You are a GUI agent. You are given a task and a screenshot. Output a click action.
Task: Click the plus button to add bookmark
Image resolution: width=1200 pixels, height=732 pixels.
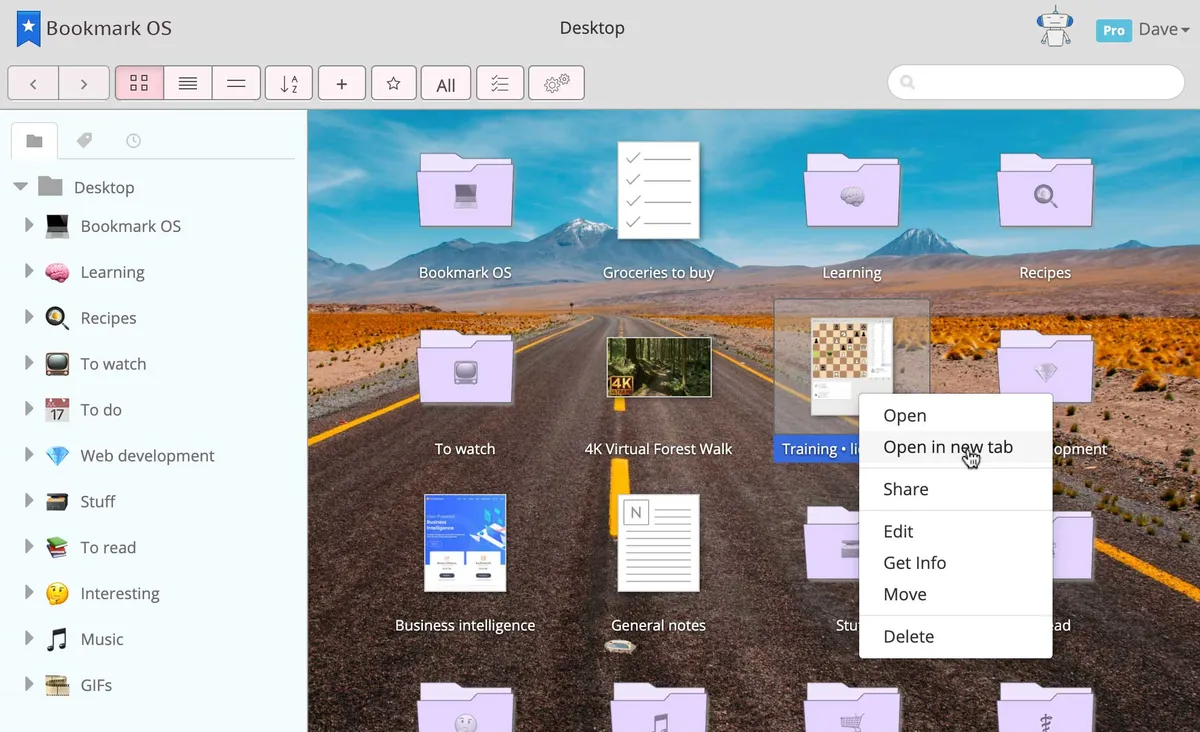(x=342, y=84)
